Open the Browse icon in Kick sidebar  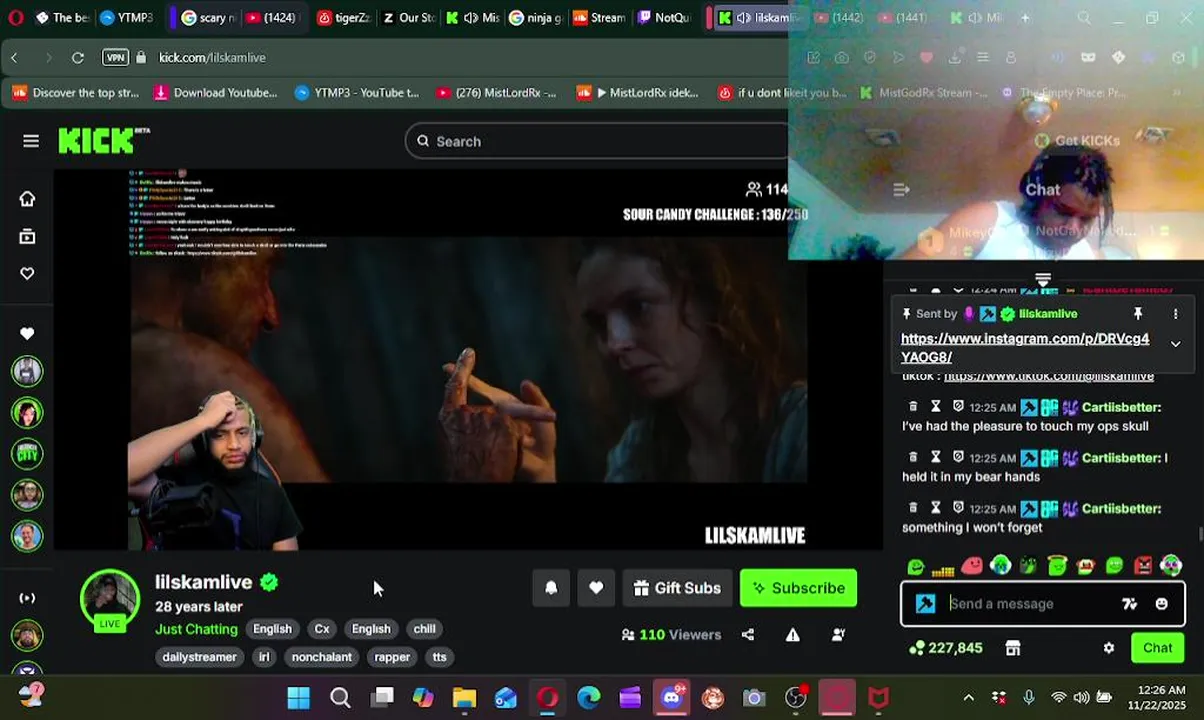point(27,237)
